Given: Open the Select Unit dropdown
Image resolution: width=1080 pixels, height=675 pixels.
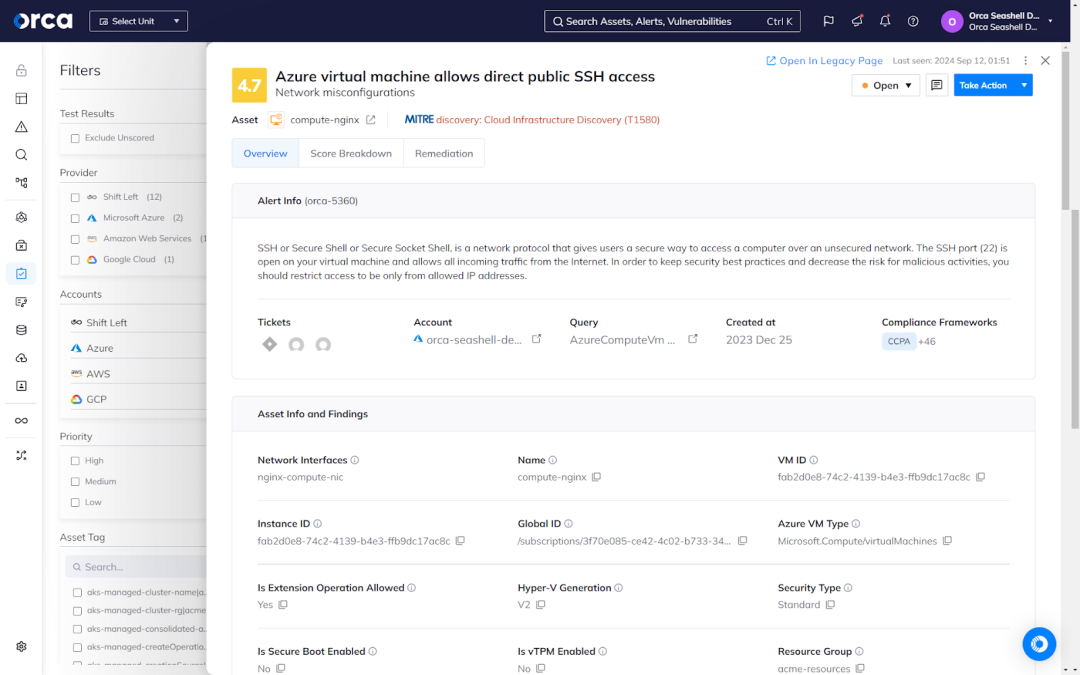Looking at the screenshot, I should click(x=138, y=21).
